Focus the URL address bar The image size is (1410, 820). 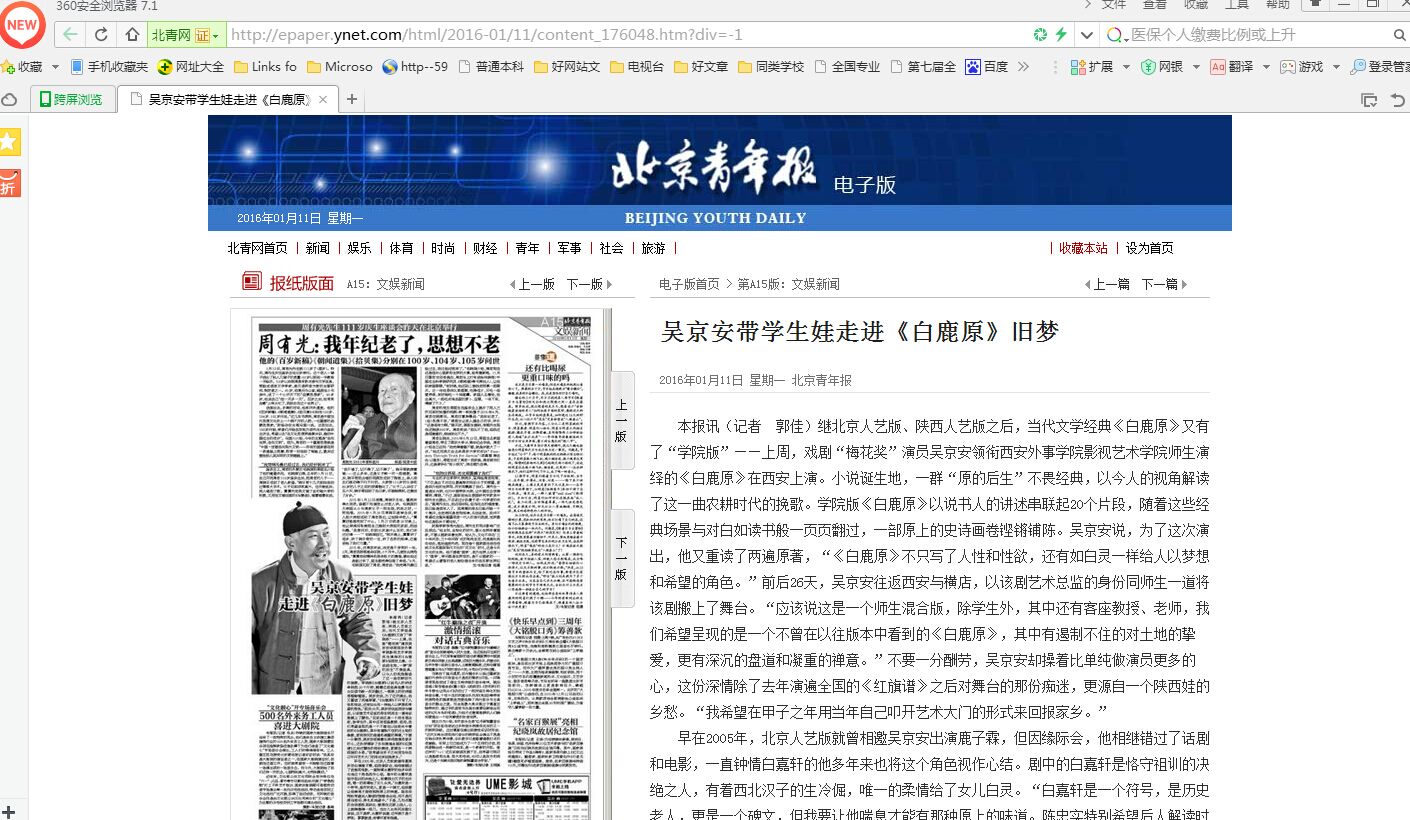[628, 35]
